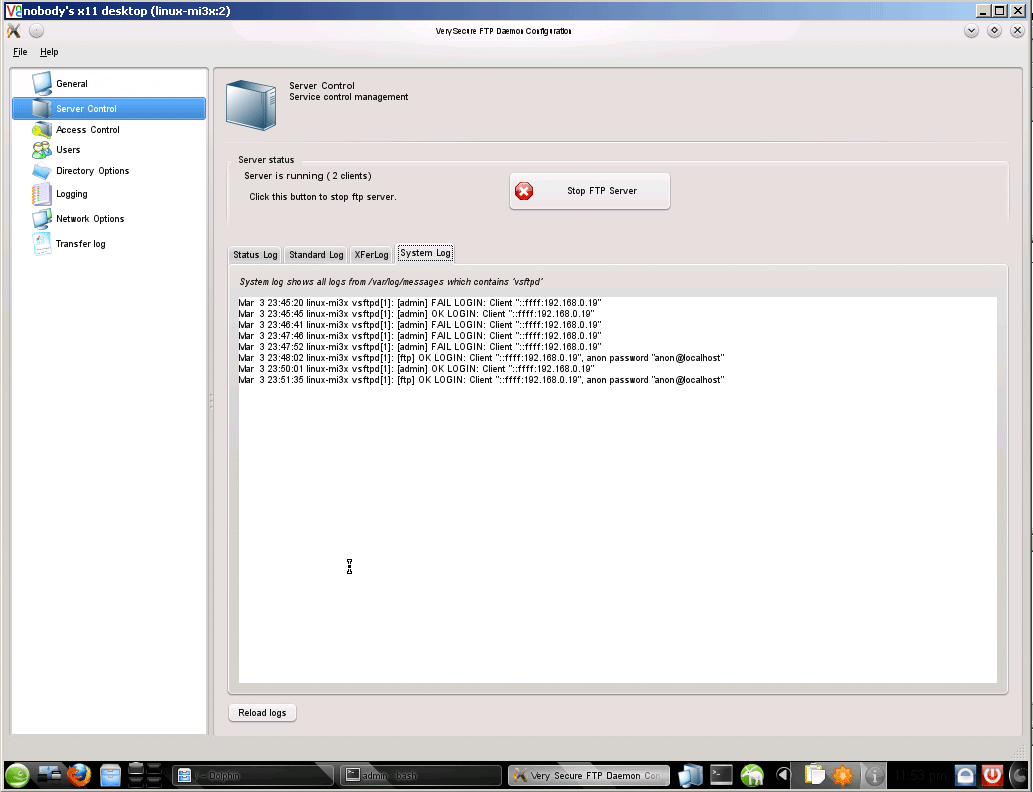Click the 23:48:02 ftp OK LOGIN log line

point(482,358)
